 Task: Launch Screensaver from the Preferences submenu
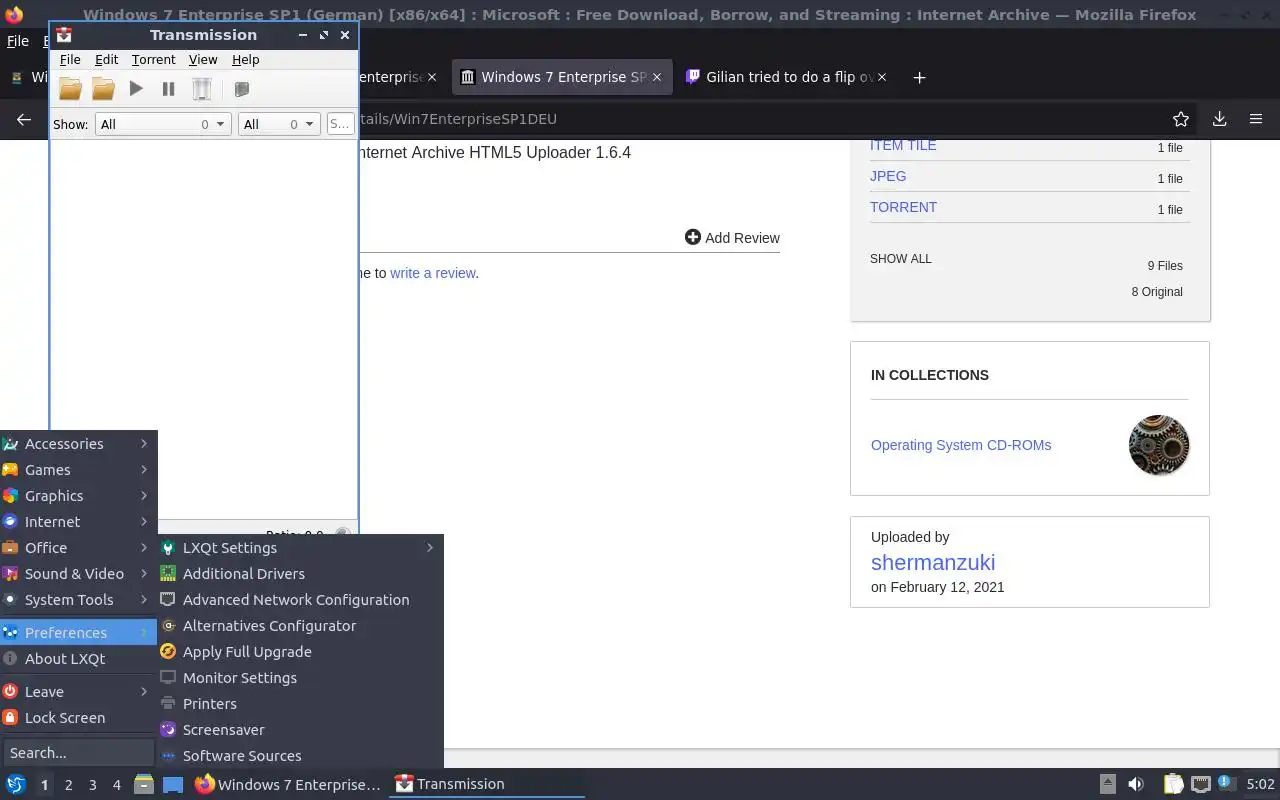[x=300, y=730]
